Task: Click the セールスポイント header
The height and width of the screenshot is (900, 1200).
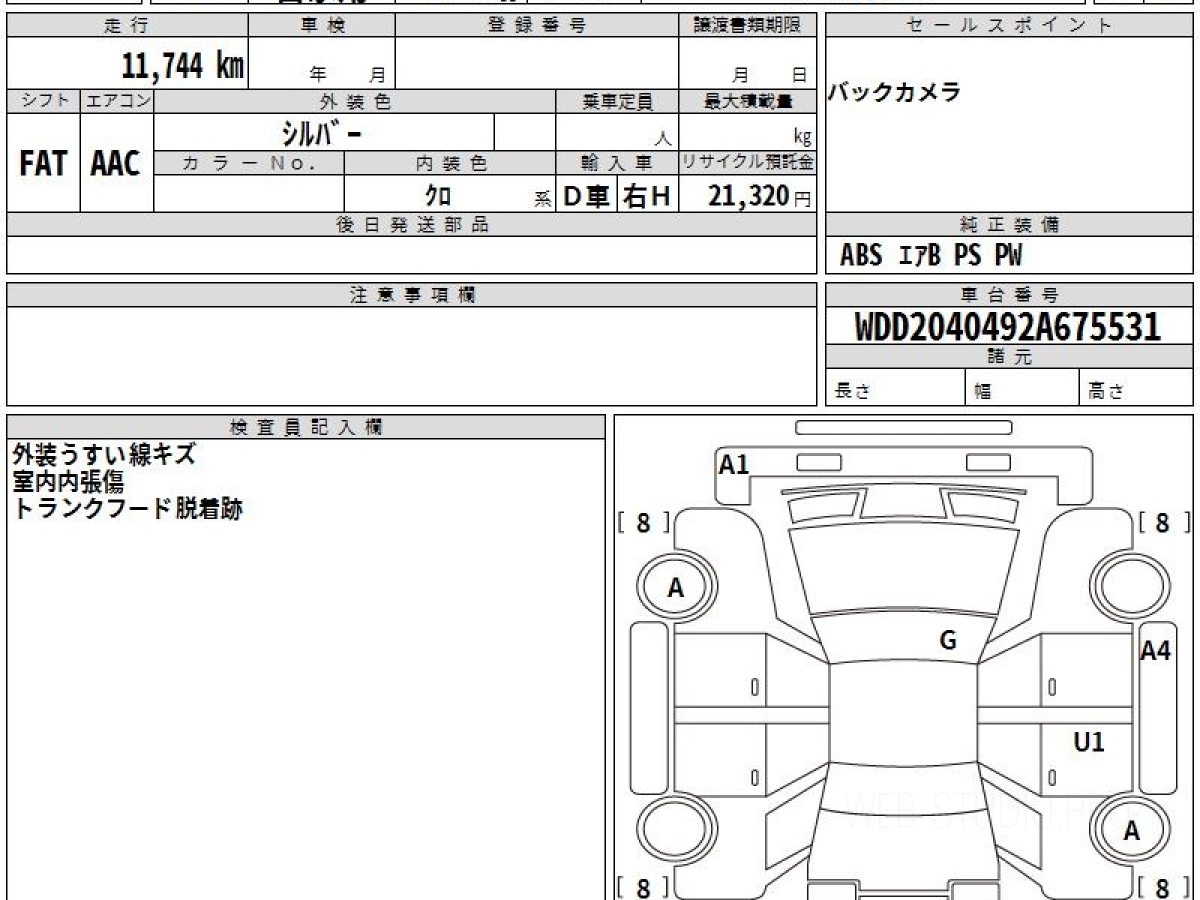Action: click(x=1009, y=26)
